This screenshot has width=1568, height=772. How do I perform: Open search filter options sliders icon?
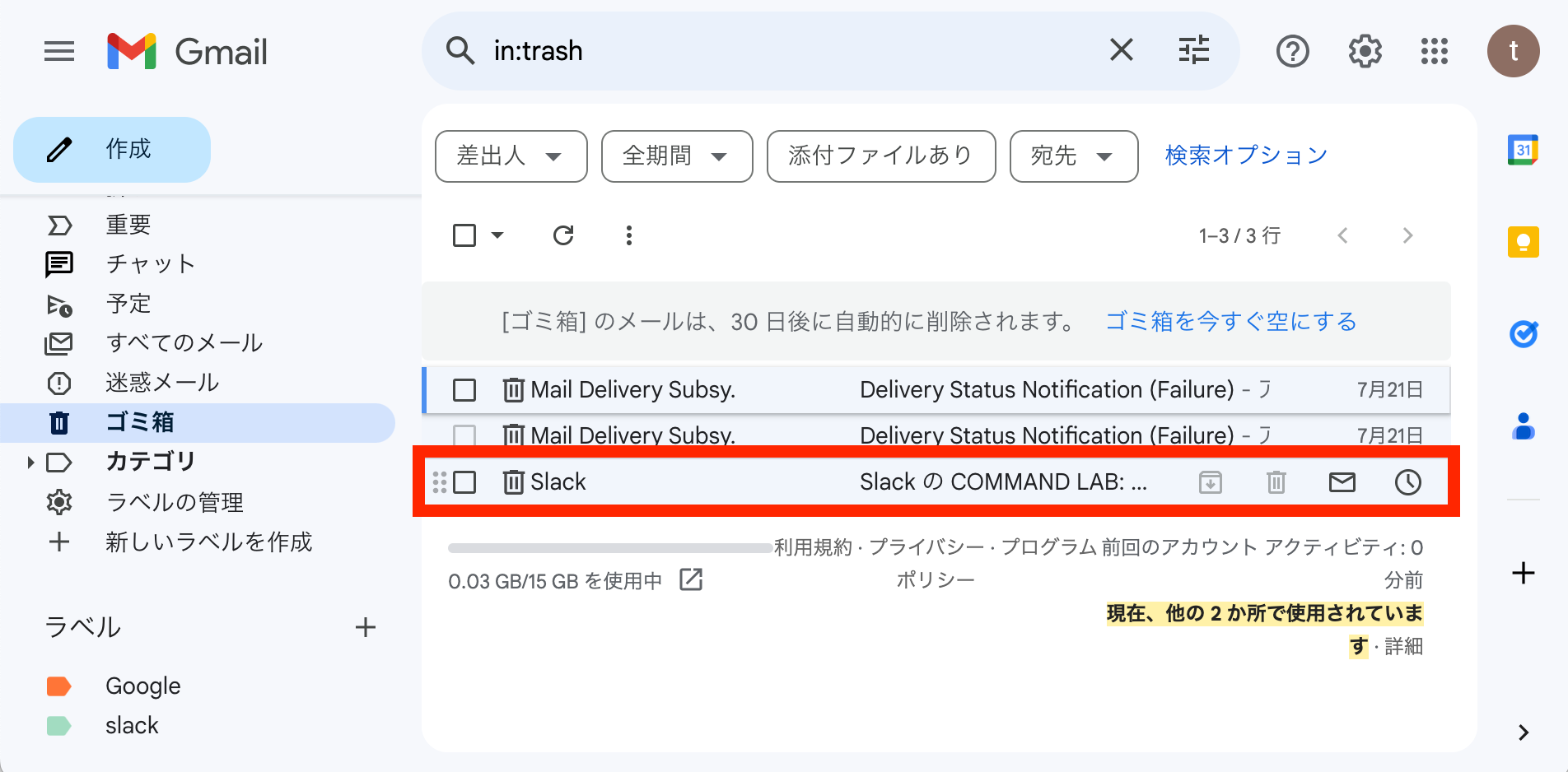click(x=1193, y=50)
